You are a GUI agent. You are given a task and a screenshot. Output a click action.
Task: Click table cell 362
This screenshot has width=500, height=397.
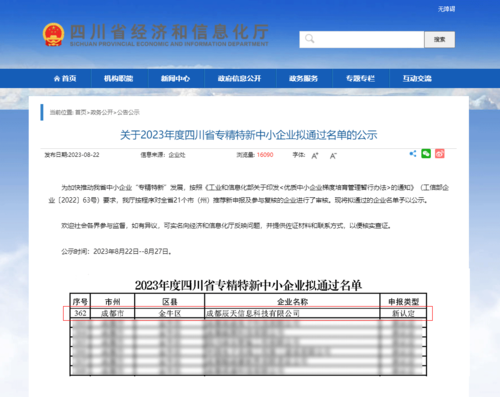click(80, 313)
